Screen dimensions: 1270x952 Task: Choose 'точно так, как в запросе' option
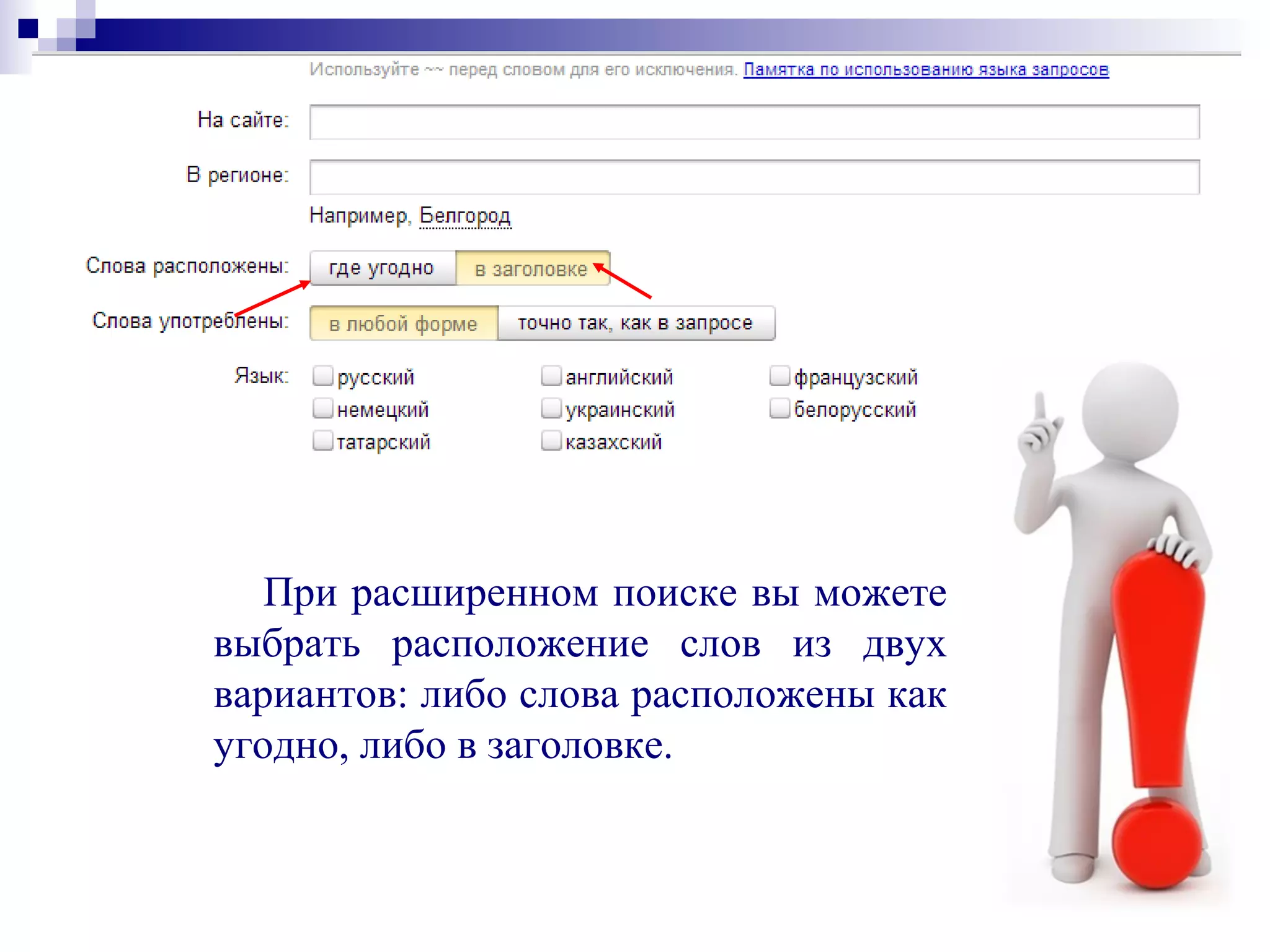[636, 323]
